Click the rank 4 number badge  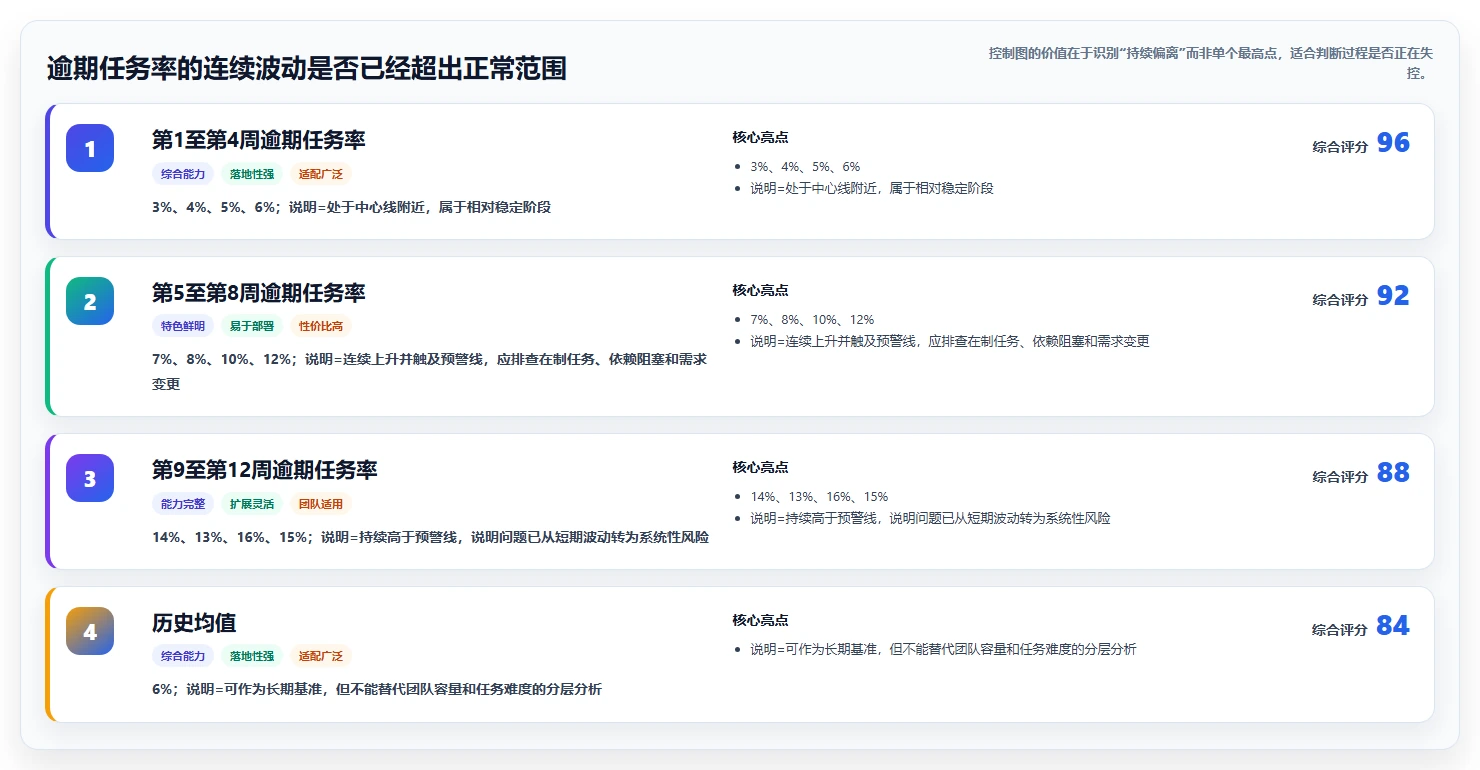point(90,631)
